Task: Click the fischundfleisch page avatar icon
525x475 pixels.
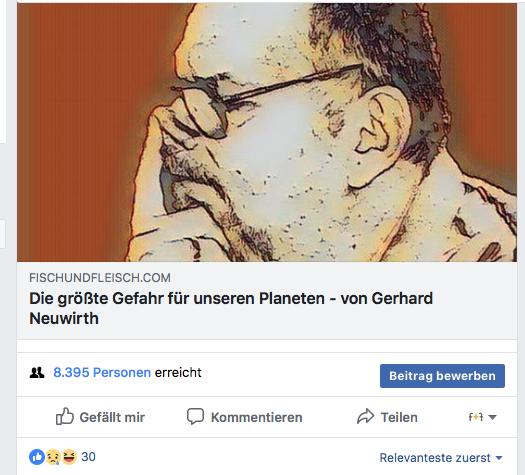Action: click(x=475, y=417)
